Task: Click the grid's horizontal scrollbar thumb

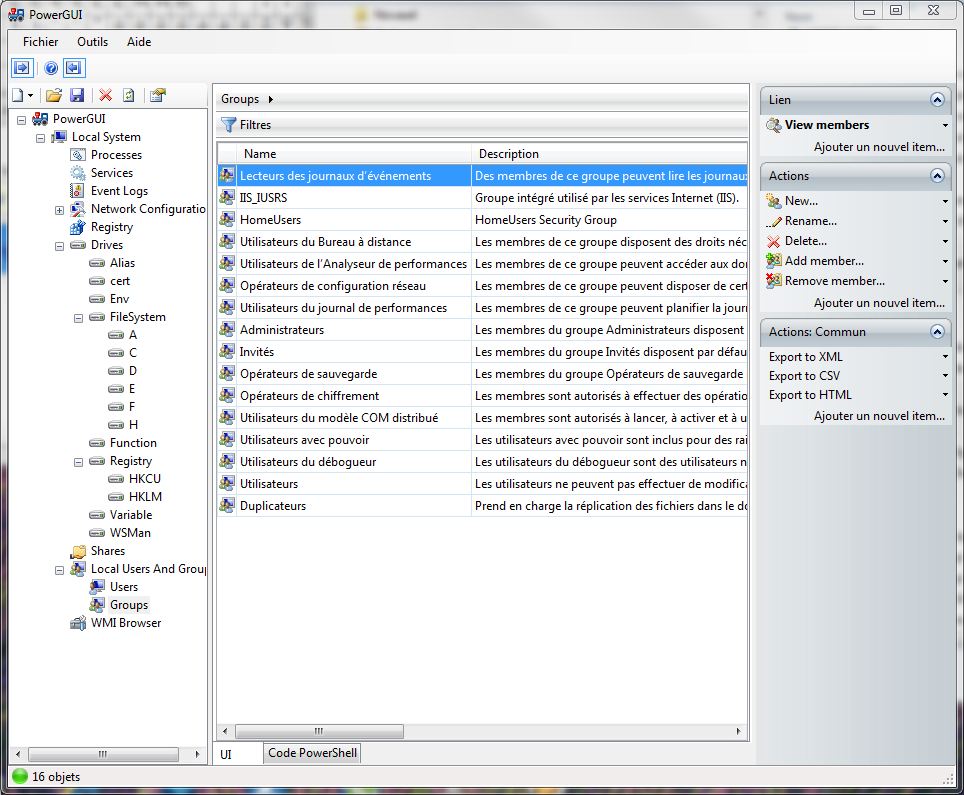Action: [x=319, y=731]
